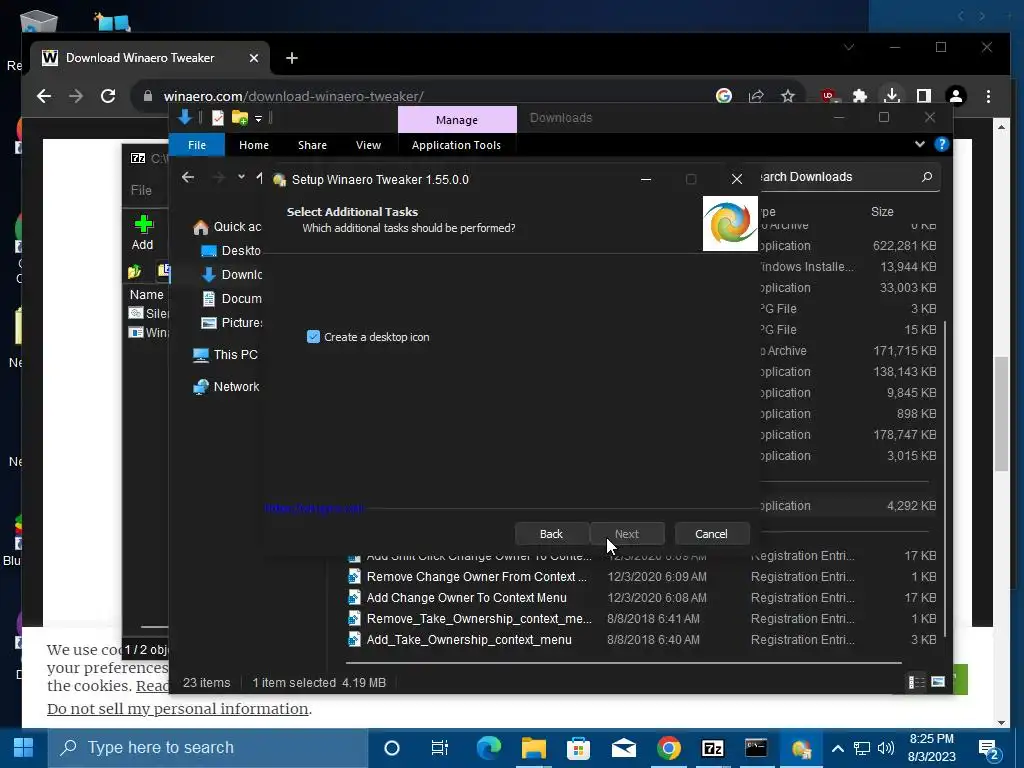Click Name column header in 7-Zip
1024x768 pixels.
(x=146, y=295)
